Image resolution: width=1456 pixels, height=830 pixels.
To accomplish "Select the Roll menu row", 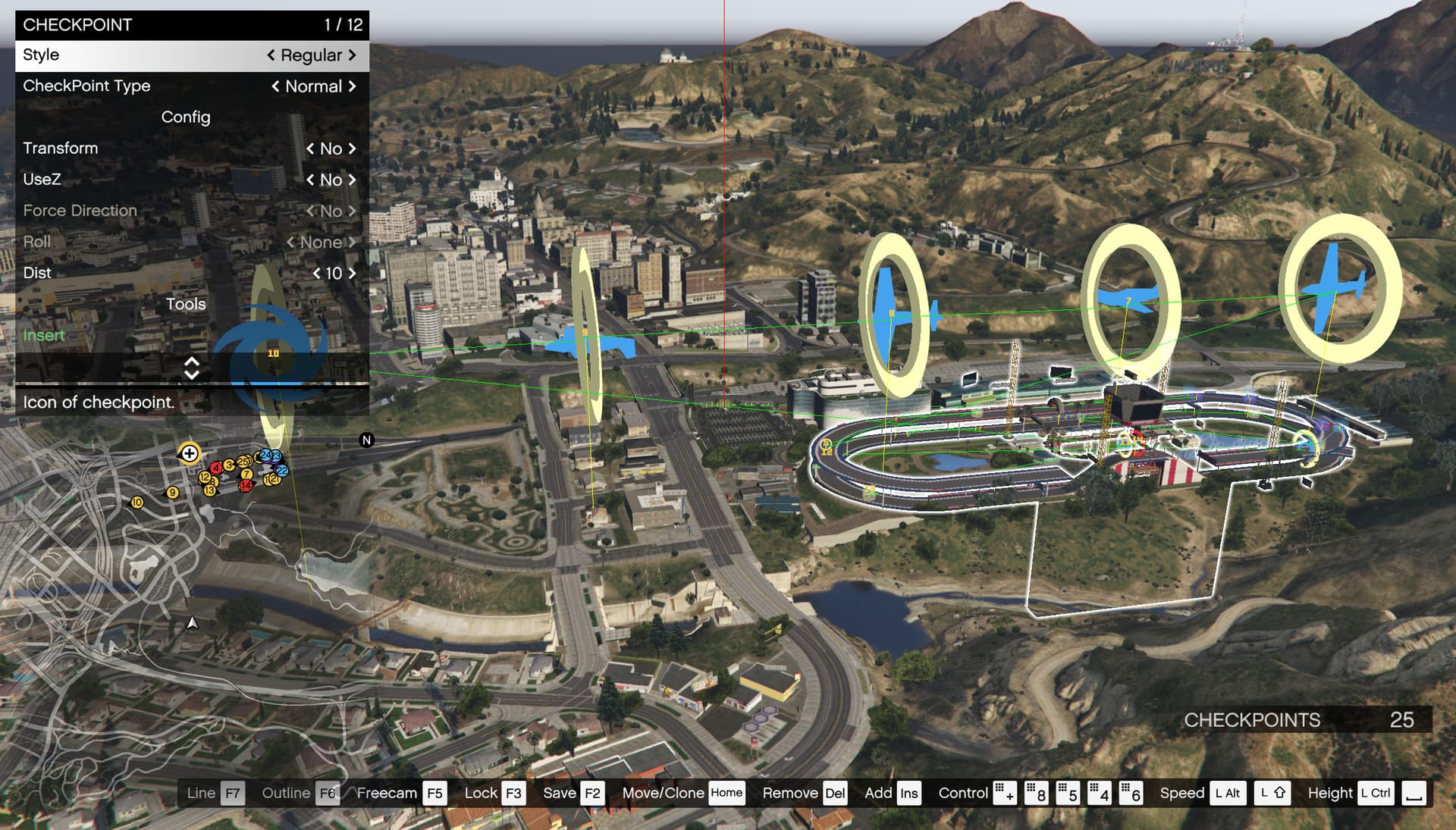I will point(192,242).
